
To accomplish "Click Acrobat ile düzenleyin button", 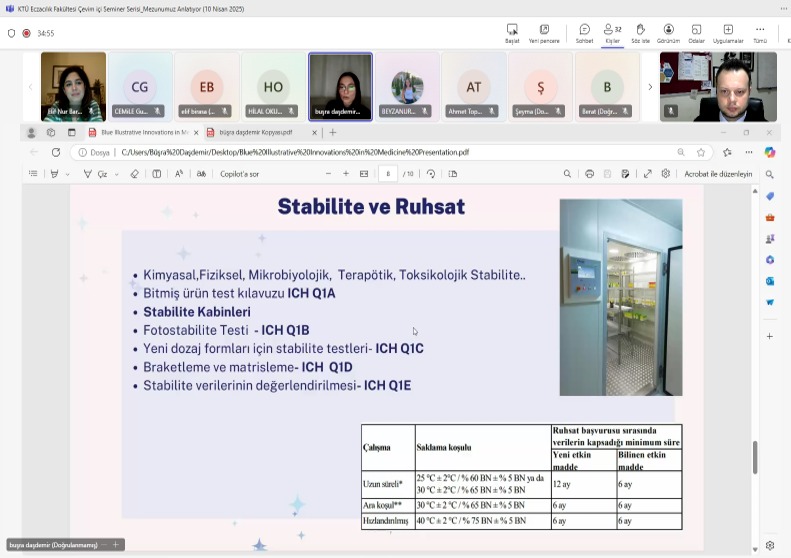I will [x=717, y=174].
